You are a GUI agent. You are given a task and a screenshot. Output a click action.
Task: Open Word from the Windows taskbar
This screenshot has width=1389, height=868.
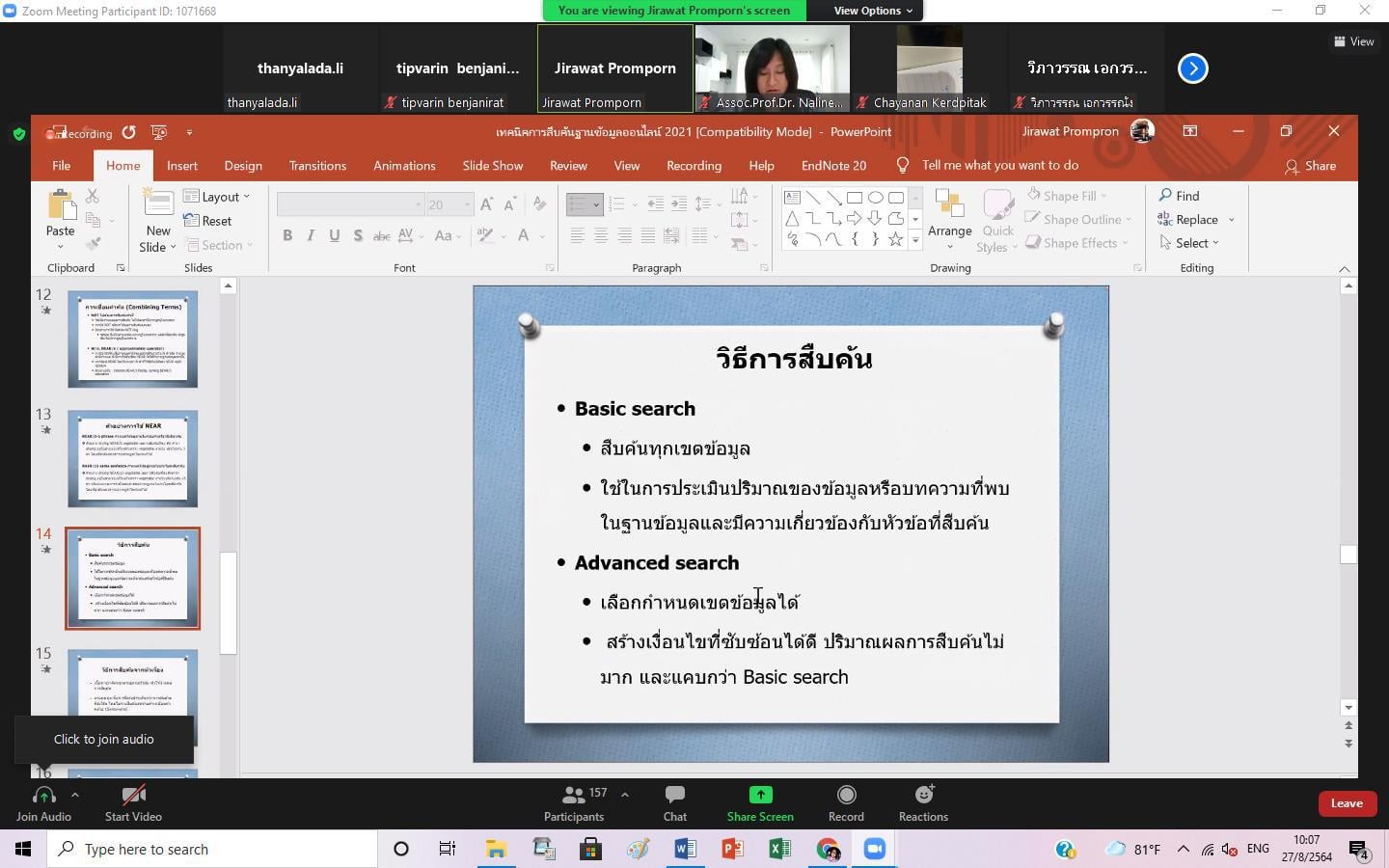pos(685,849)
